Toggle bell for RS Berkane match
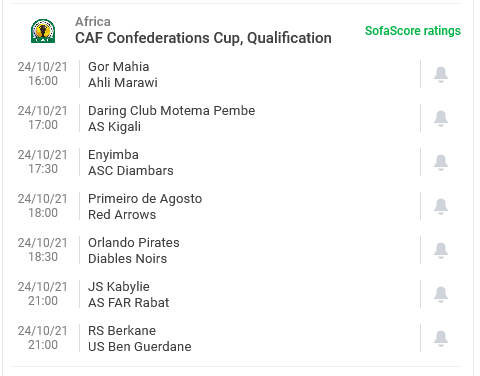The image size is (480, 376). pos(441,338)
